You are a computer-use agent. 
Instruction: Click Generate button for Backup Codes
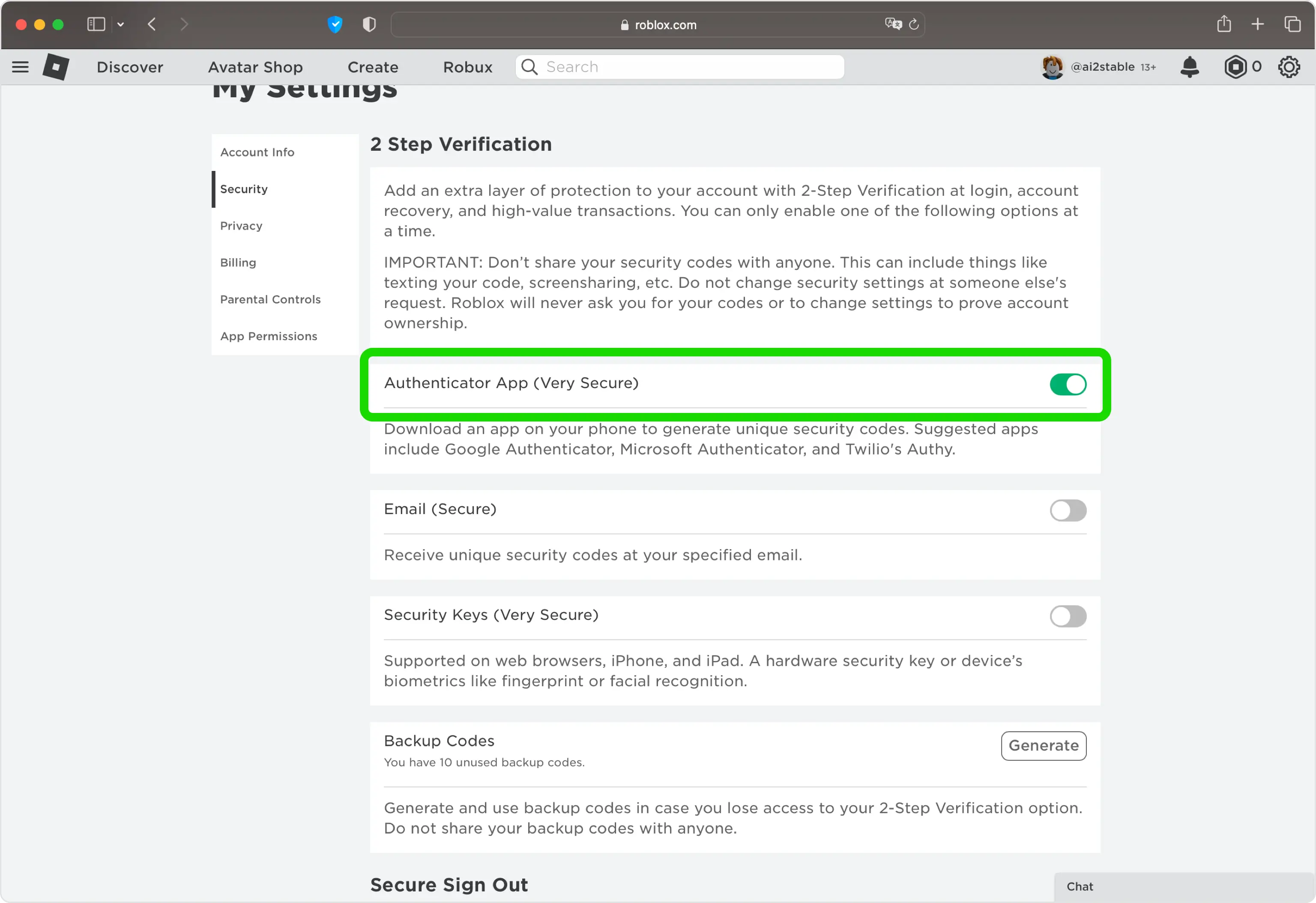pos(1044,745)
